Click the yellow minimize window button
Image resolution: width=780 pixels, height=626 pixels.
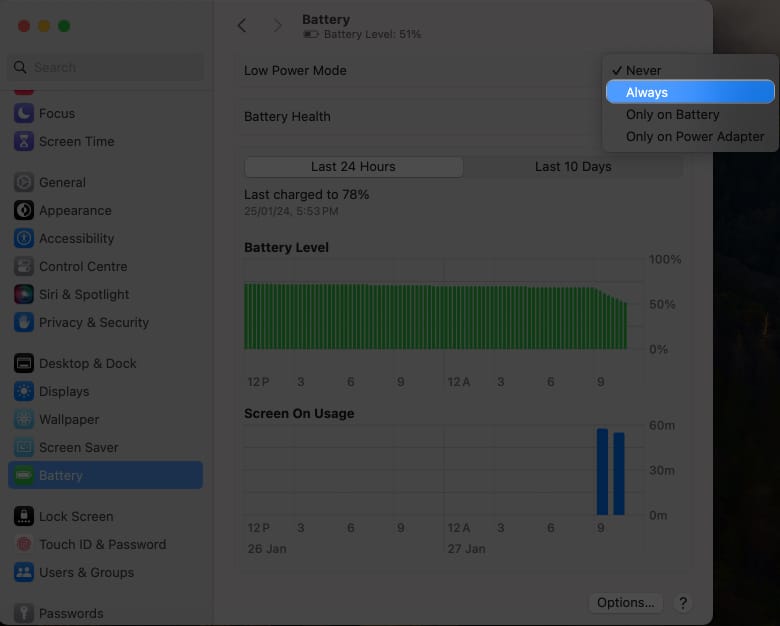44,26
